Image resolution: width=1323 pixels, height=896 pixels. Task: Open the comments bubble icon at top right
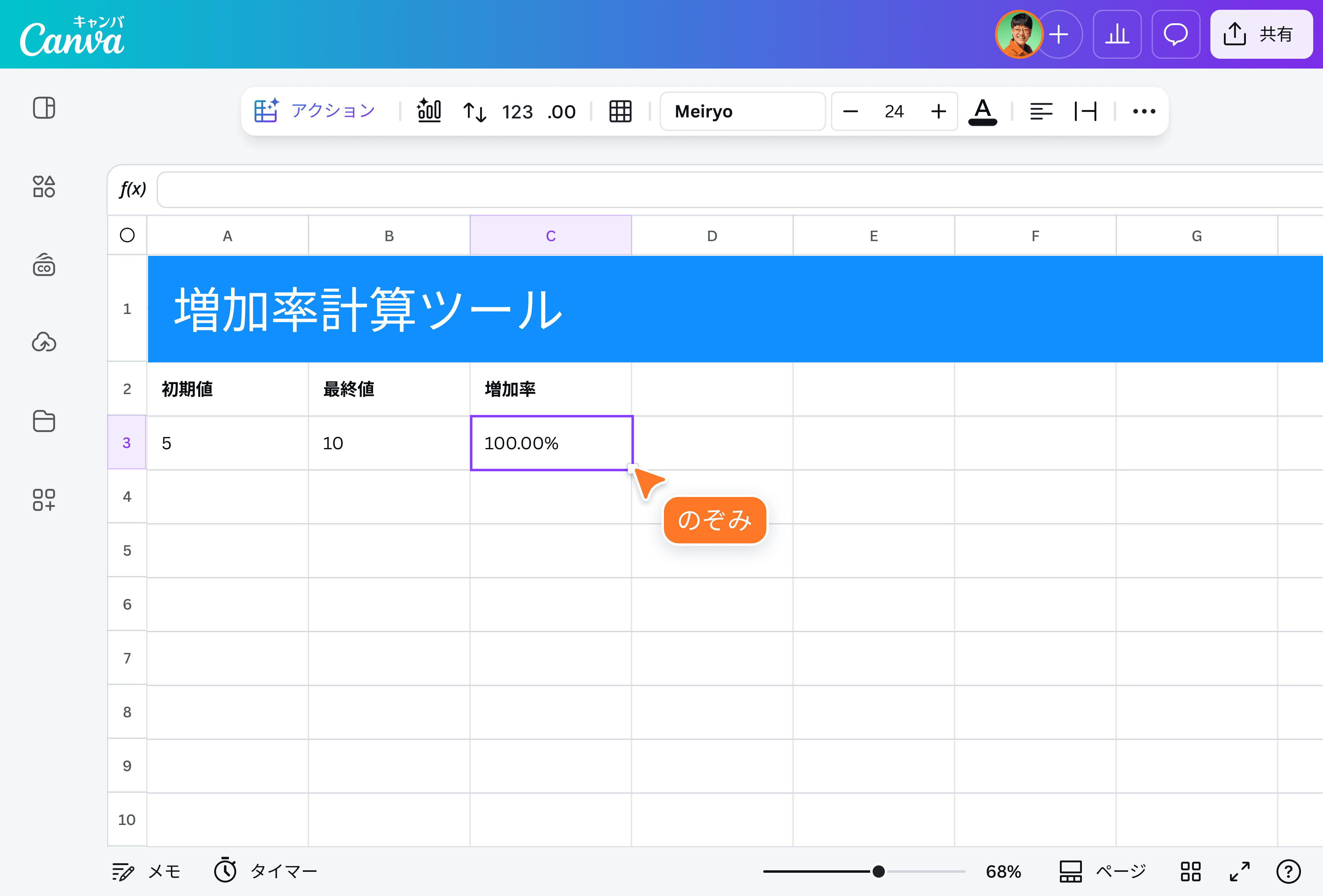pos(1176,34)
